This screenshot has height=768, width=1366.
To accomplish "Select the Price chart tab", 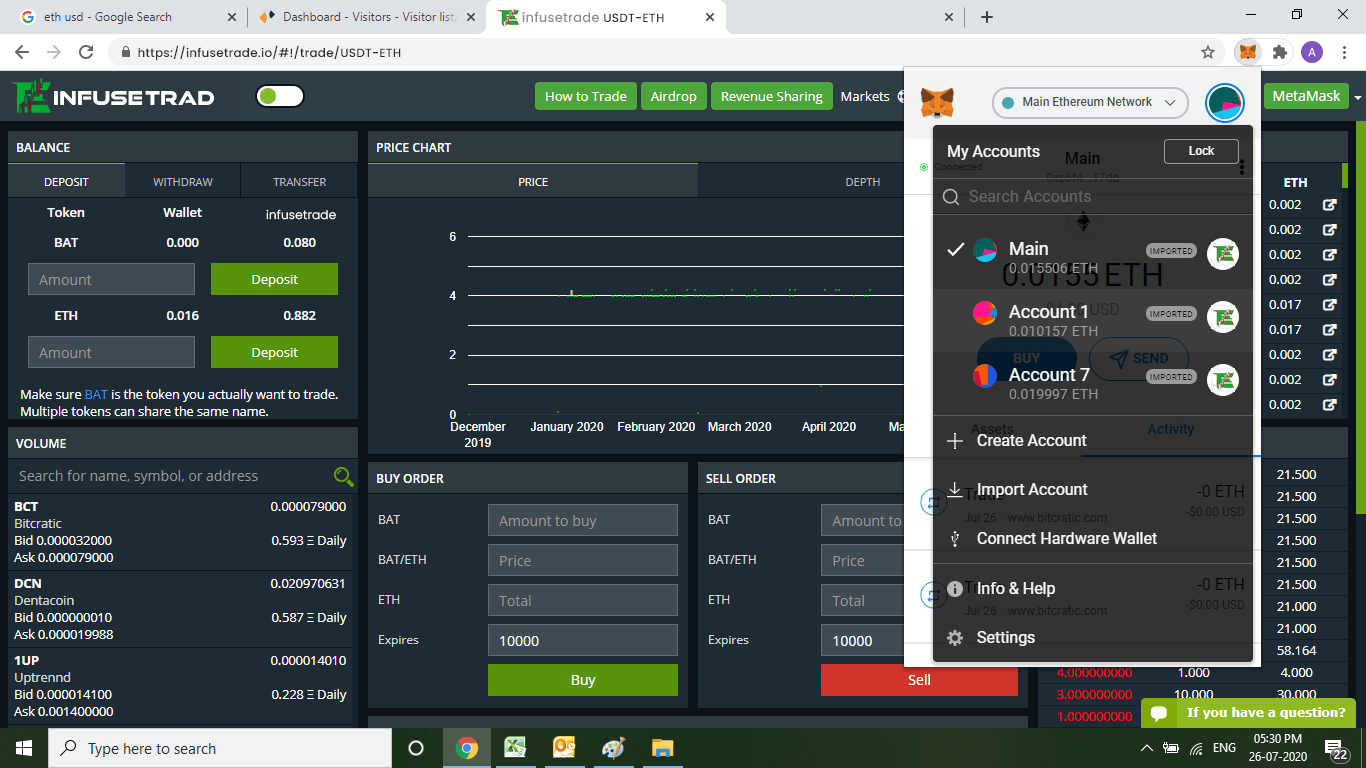I will pos(533,182).
